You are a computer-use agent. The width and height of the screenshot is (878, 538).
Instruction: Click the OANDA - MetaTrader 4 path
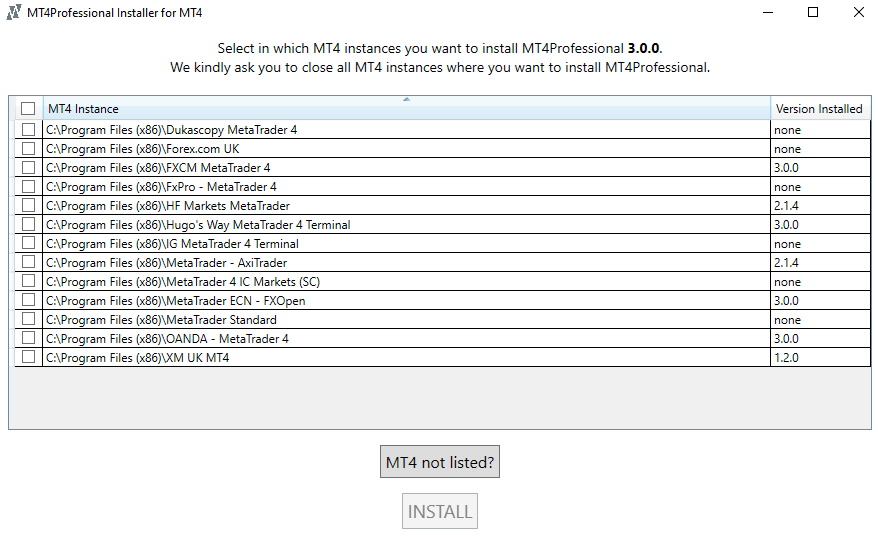coord(167,339)
